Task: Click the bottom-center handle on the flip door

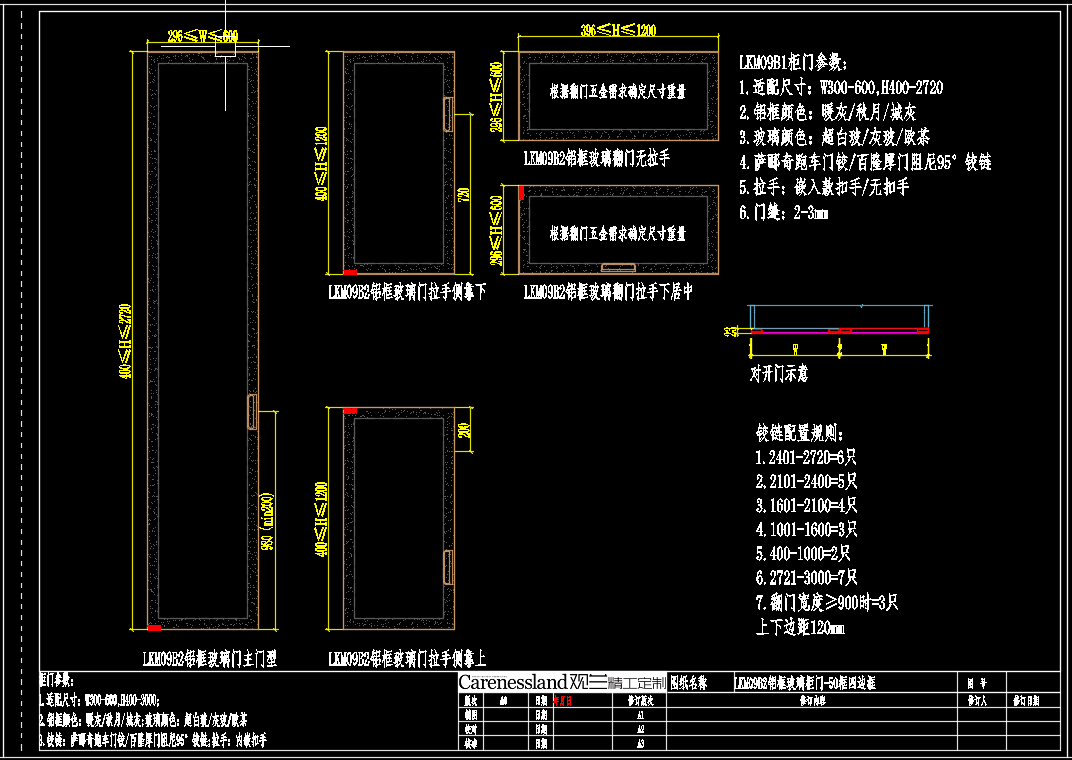Action: 619,267
